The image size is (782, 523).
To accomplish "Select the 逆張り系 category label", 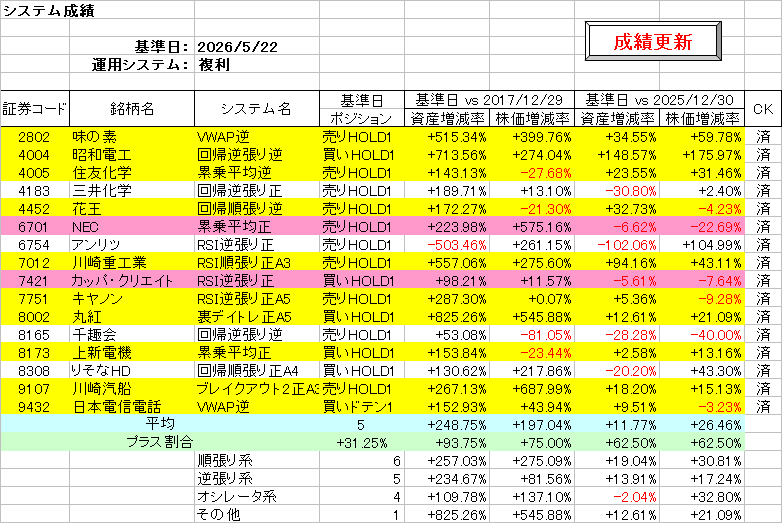I will coord(257,478).
